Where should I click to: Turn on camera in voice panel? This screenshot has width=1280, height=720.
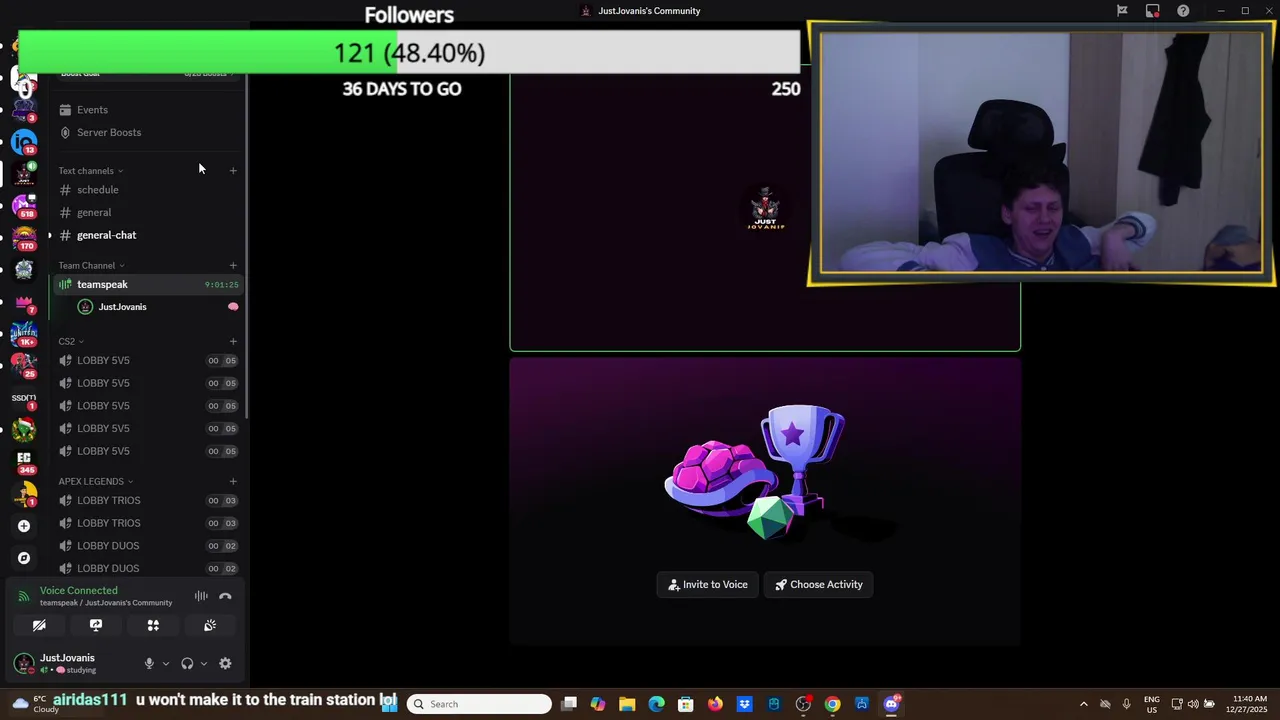point(39,625)
